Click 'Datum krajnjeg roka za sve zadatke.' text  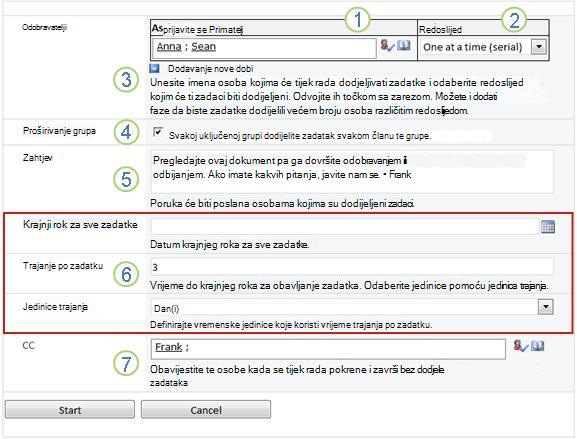point(230,245)
